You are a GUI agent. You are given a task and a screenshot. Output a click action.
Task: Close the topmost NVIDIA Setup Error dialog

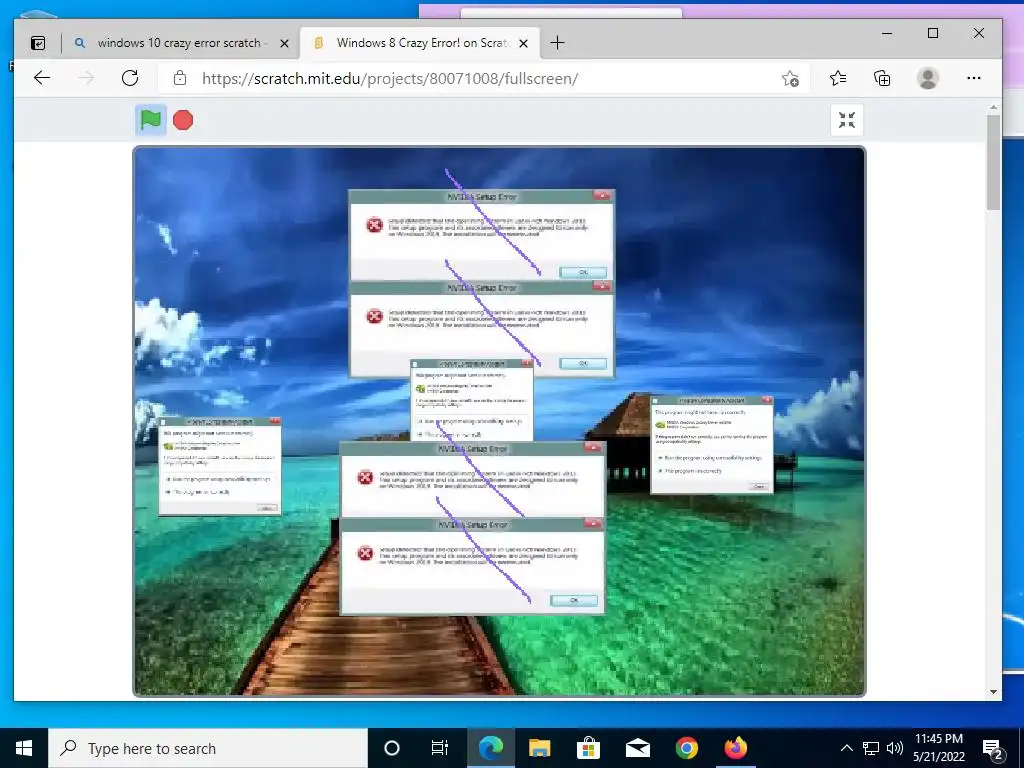point(602,195)
